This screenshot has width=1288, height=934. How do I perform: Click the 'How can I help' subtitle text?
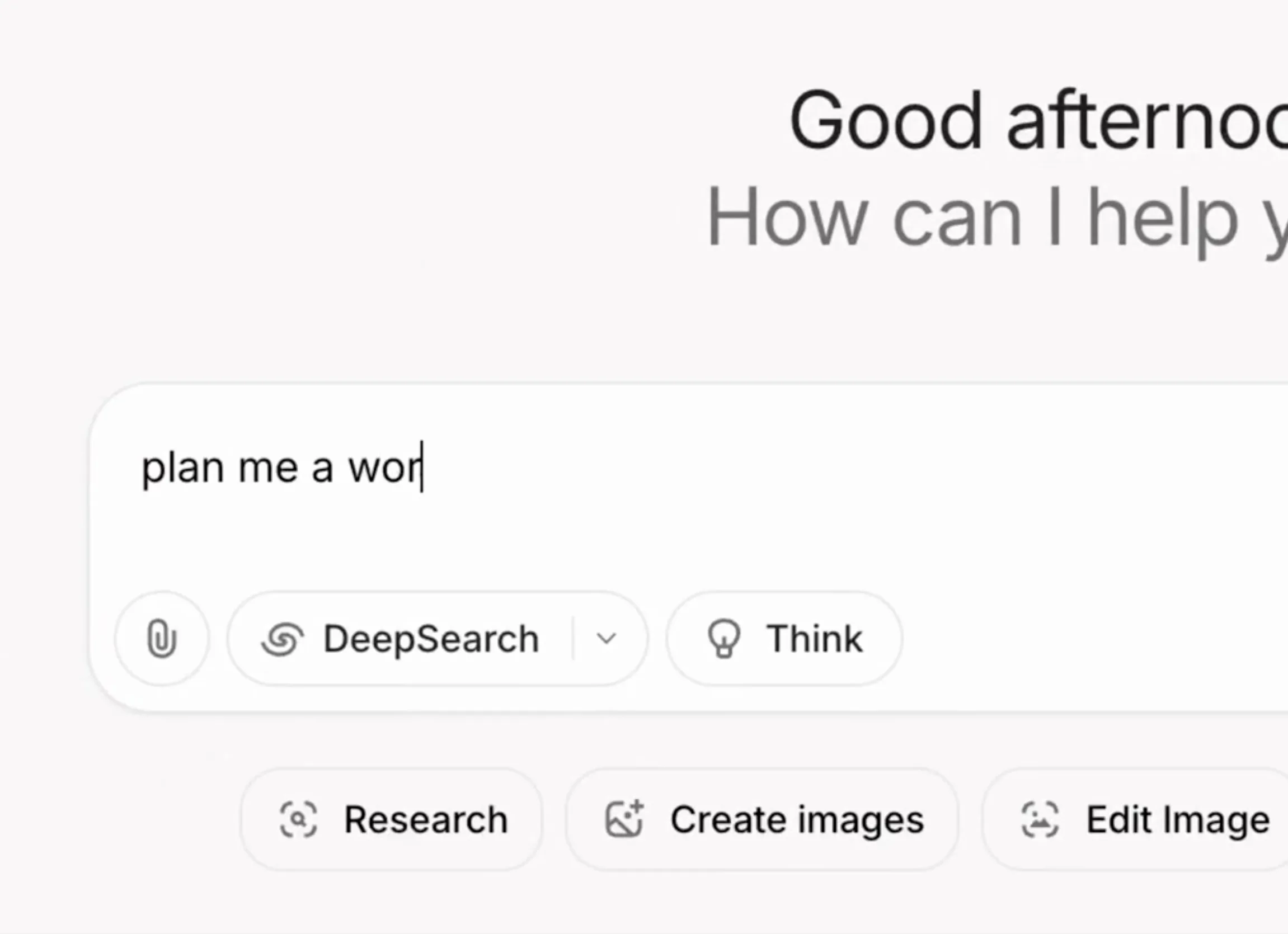click(x=996, y=218)
